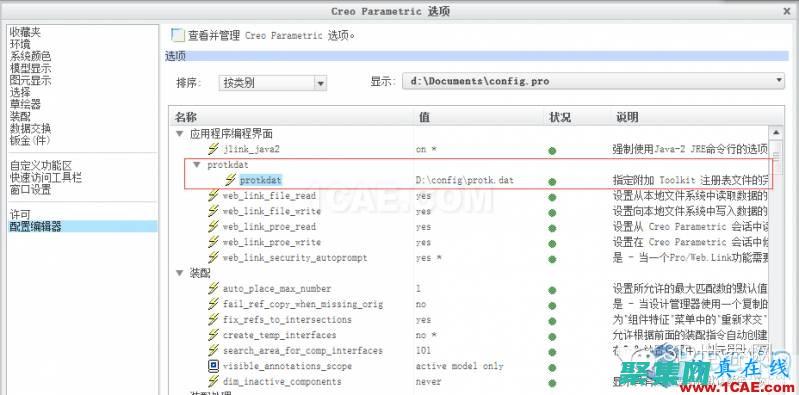Select 模型显示 in the sidebar
The height and width of the screenshot is (395, 799).
pos(30,68)
